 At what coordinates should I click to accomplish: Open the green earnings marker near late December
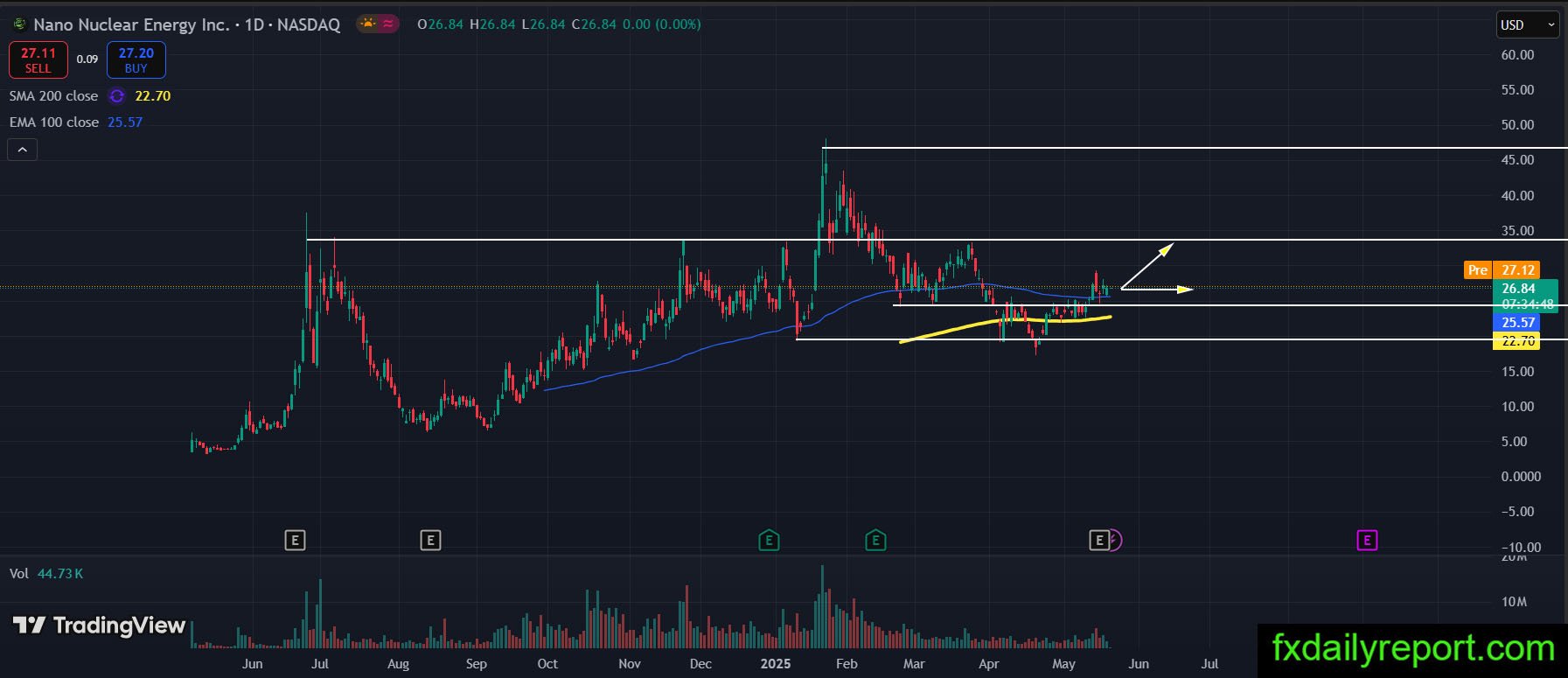(x=769, y=541)
